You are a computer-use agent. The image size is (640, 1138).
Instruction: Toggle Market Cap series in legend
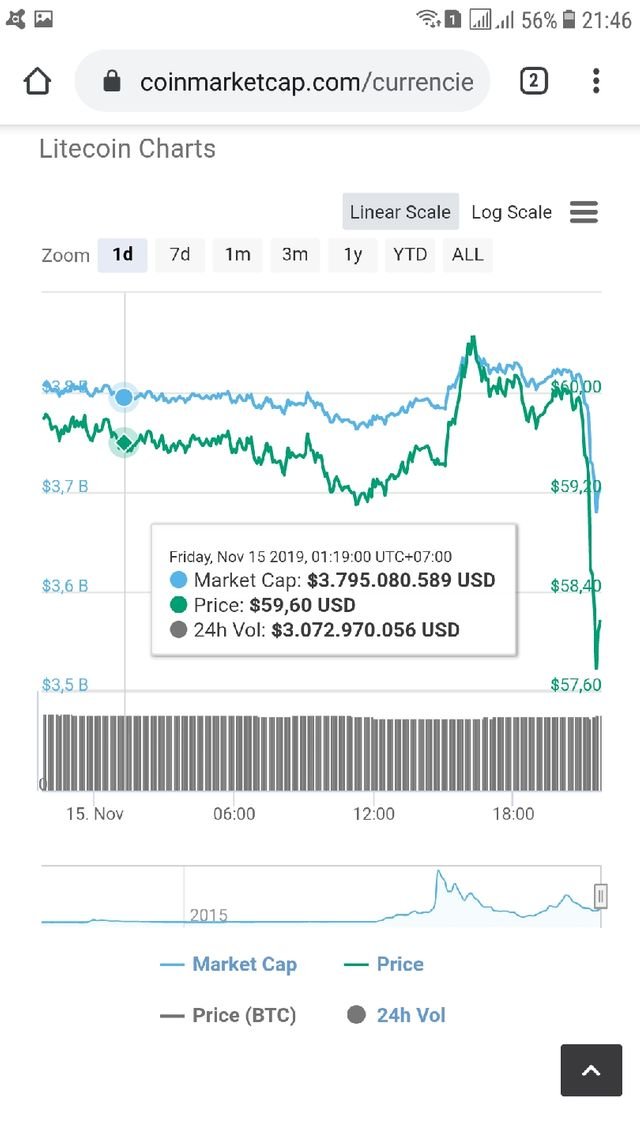click(x=228, y=964)
